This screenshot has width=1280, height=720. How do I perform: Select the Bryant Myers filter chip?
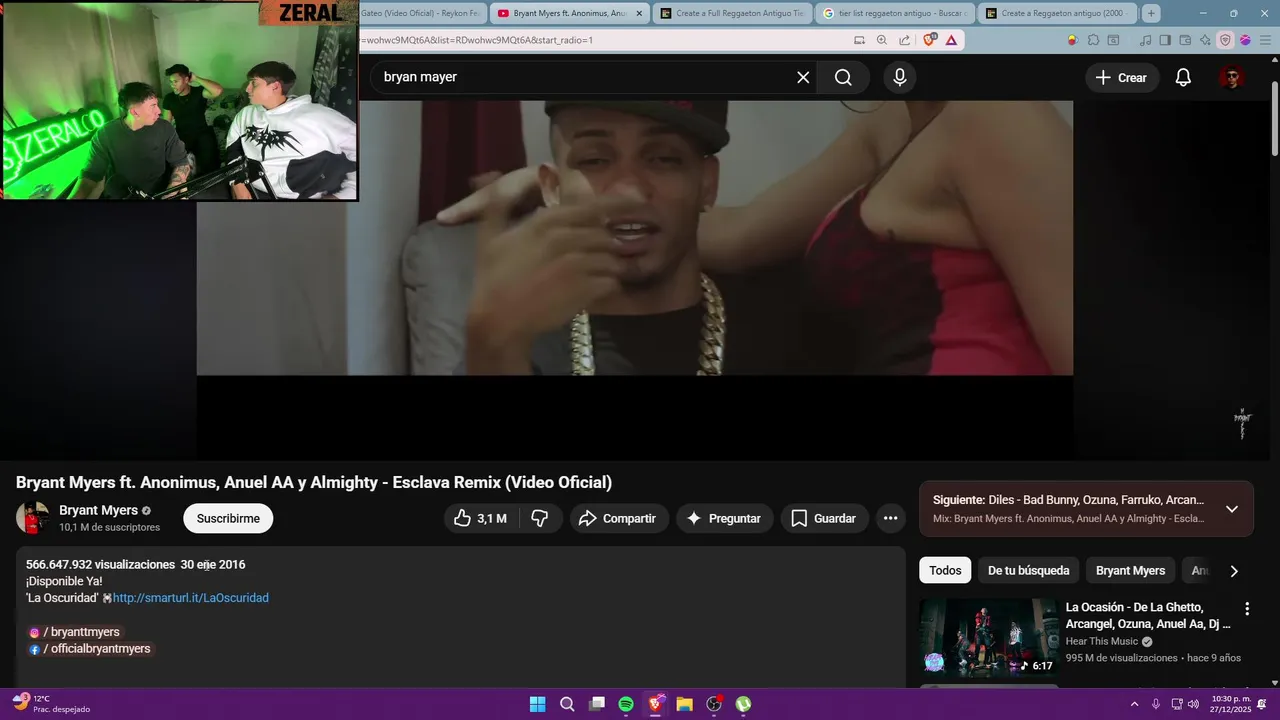(x=1130, y=571)
